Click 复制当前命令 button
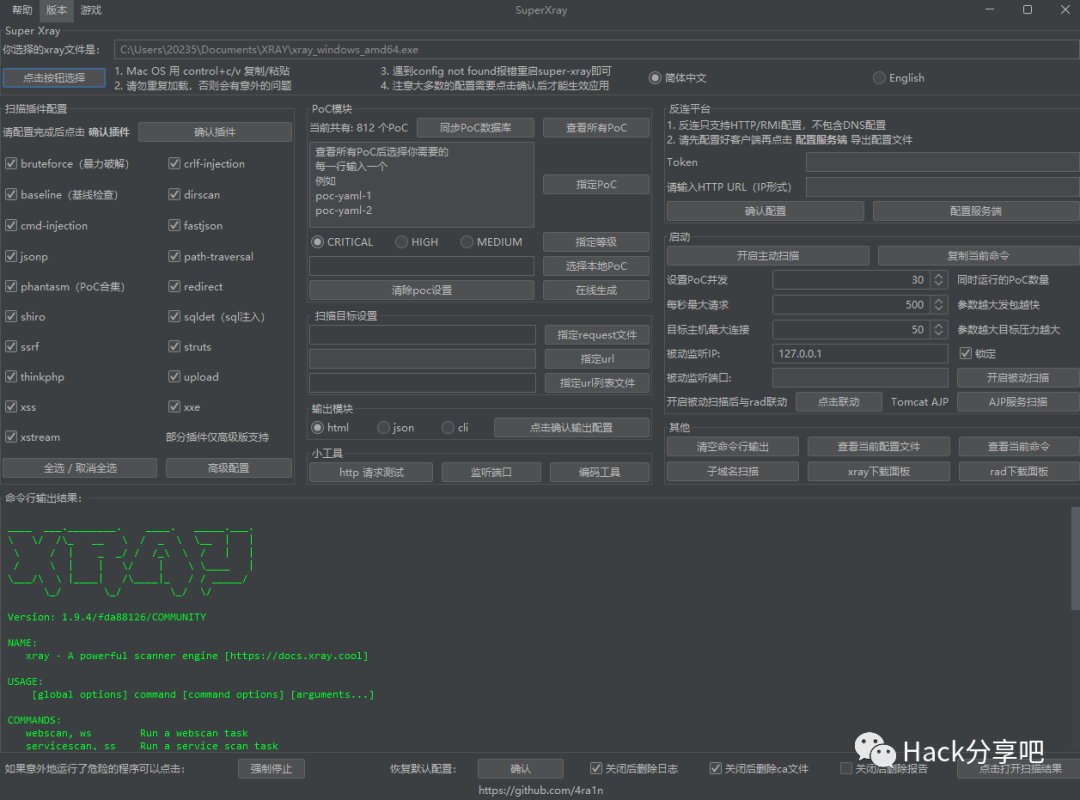The image size is (1080, 800). [x=978, y=256]
